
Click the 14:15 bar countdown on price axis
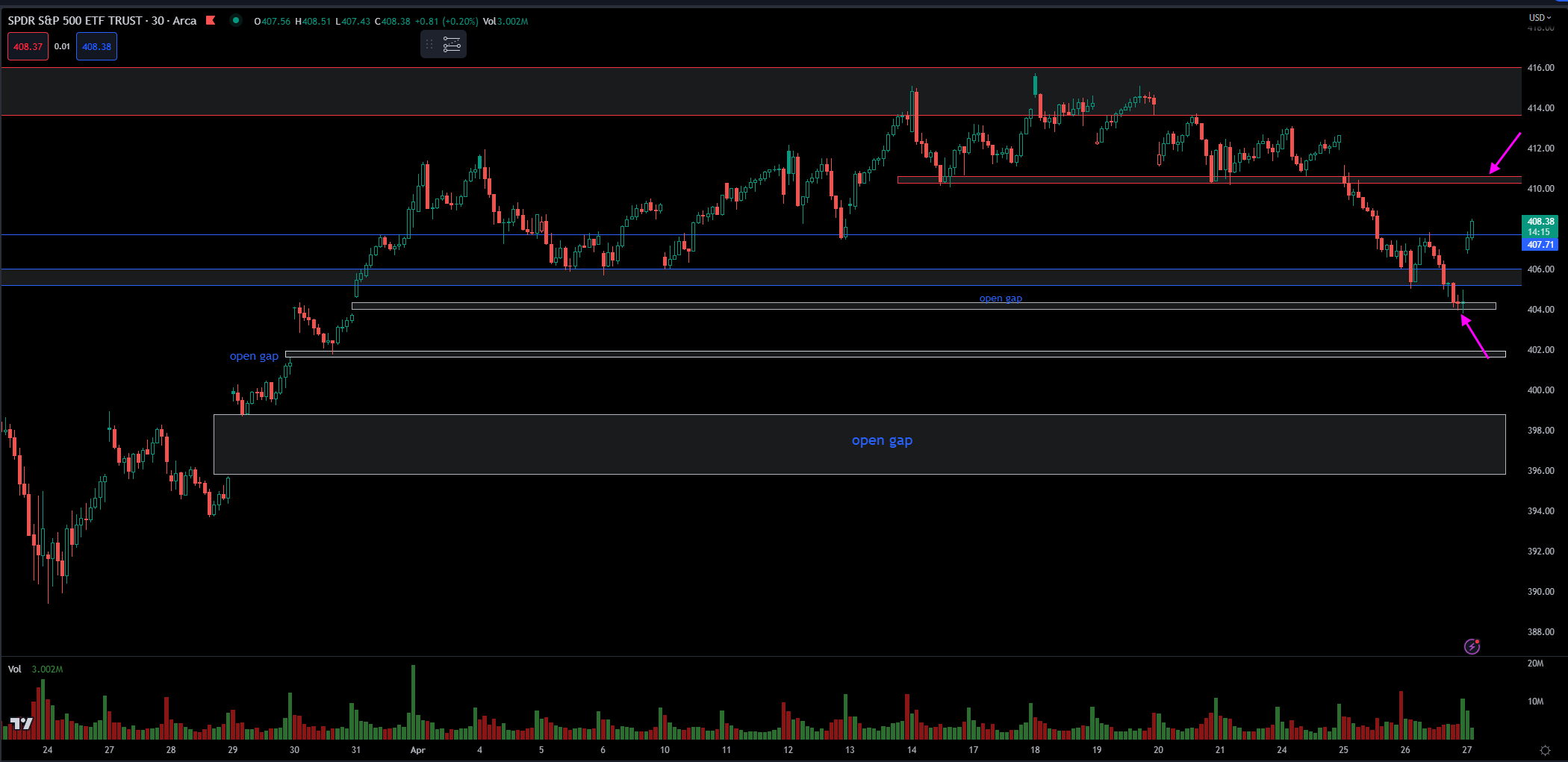click(1538, 232)
